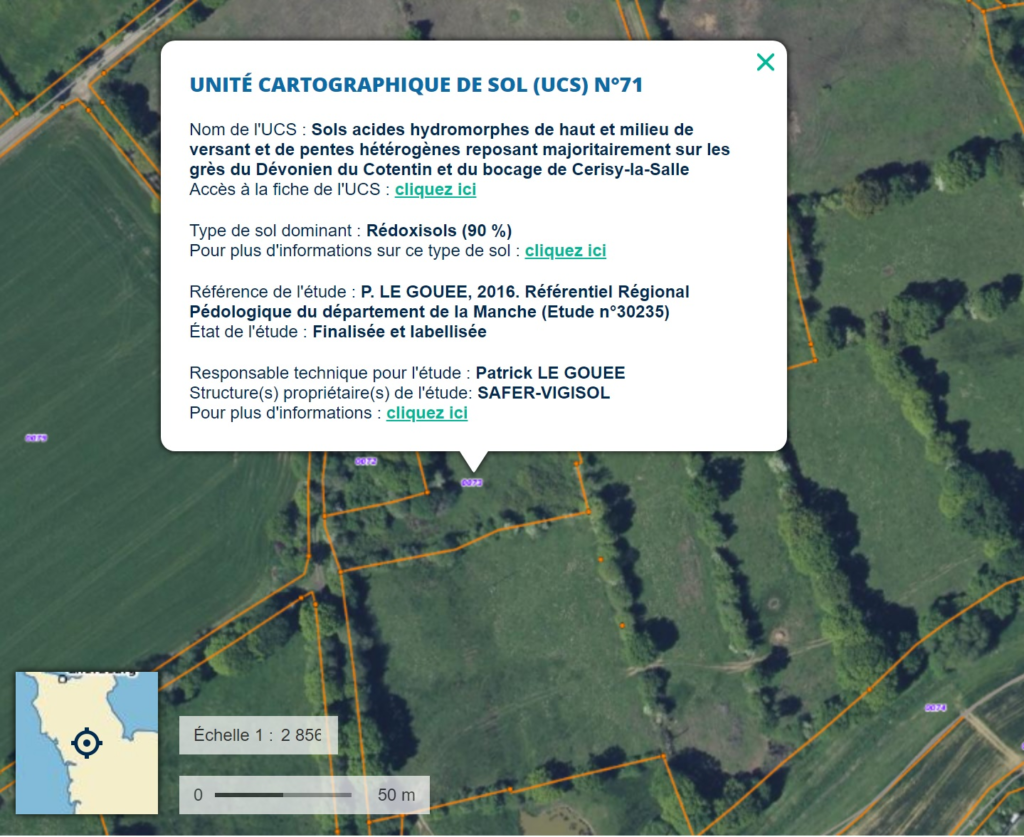Open study more information link
Viewport: 1024px width, 837px height.
pyautogui.click(x=427, y=413)
